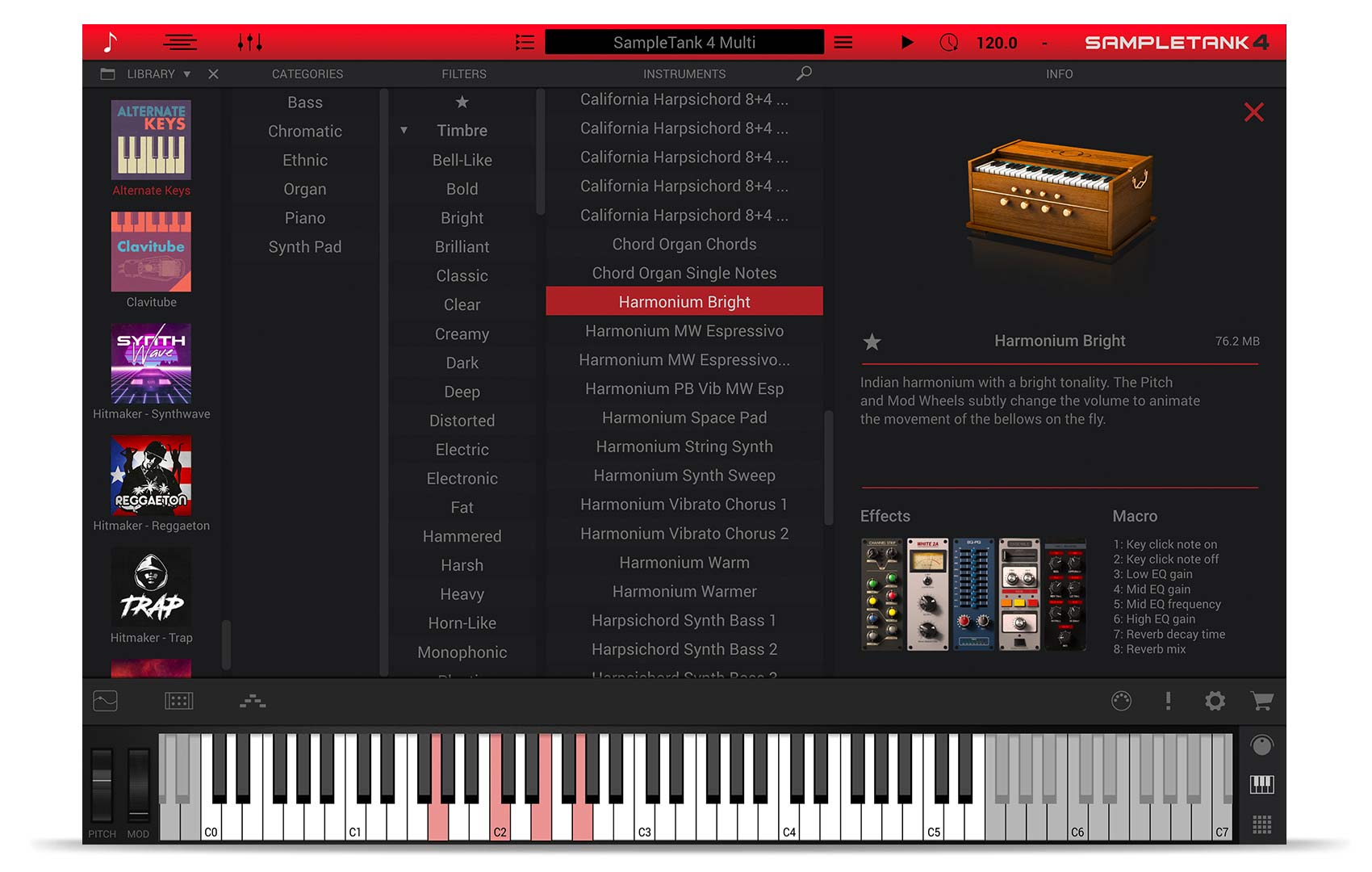Select the Clavitube library thumbnail

click(x=151, y=252)
